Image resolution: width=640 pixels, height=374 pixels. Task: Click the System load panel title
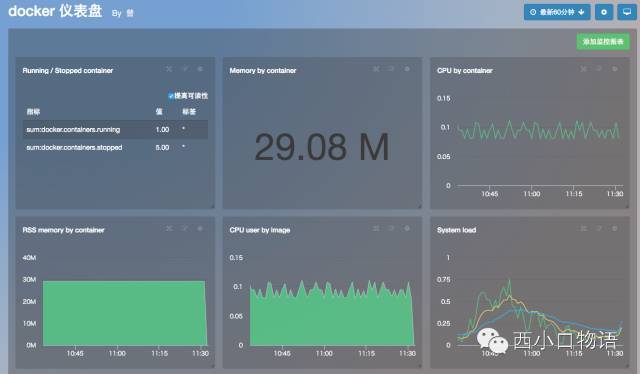click(x=456, y=230)
